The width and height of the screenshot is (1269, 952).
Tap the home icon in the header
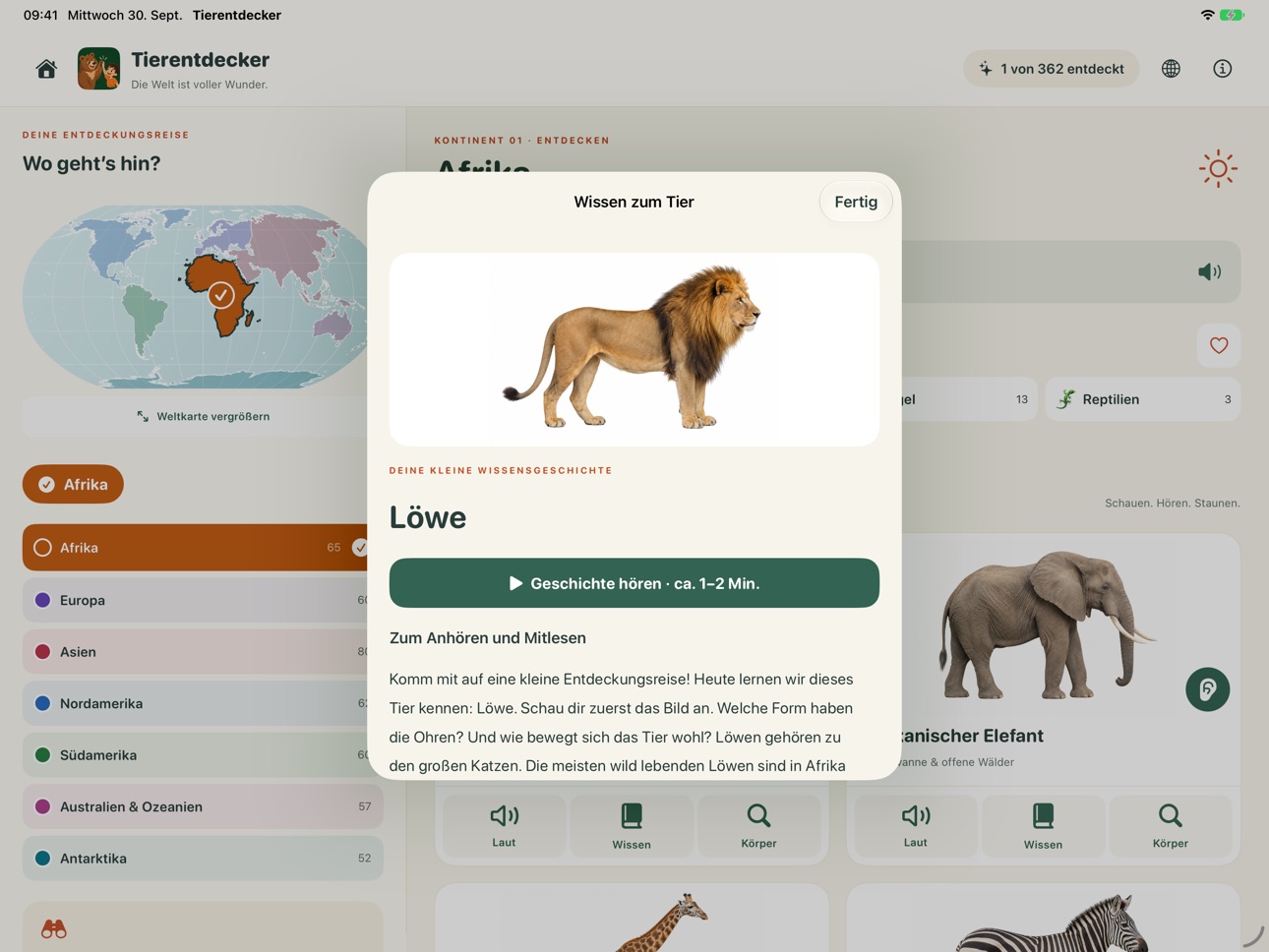click(x=46, y=69)
